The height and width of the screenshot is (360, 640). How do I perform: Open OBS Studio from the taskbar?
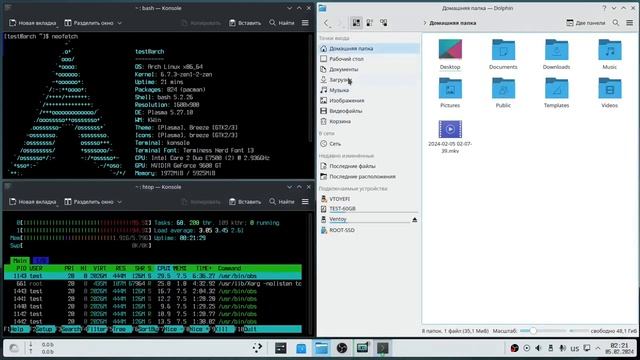click(x=342, y=348)
